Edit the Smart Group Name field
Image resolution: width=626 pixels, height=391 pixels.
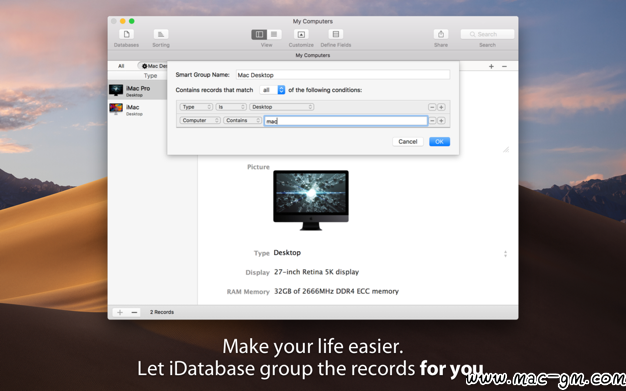point(343,75)
